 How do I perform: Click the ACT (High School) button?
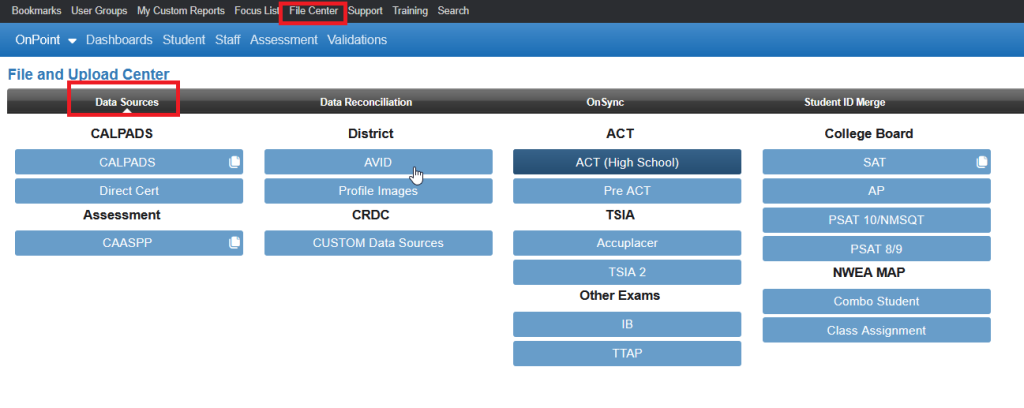click(x=627, y=162)
